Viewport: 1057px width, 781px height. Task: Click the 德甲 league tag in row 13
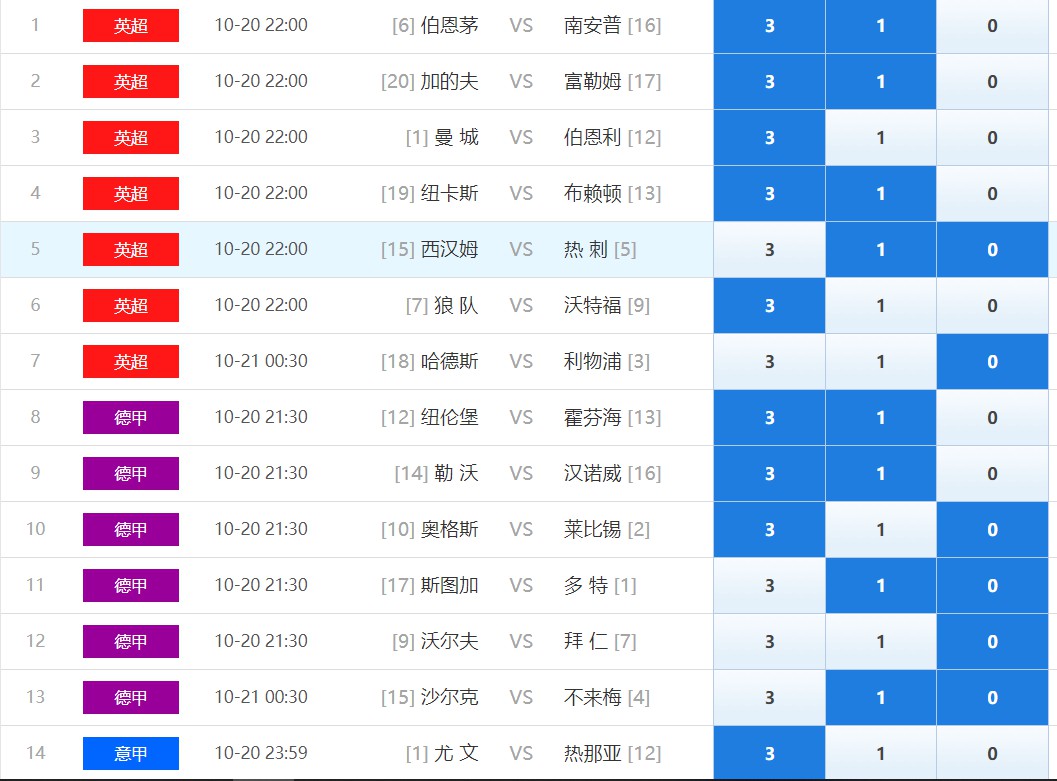tap(131, 697)
